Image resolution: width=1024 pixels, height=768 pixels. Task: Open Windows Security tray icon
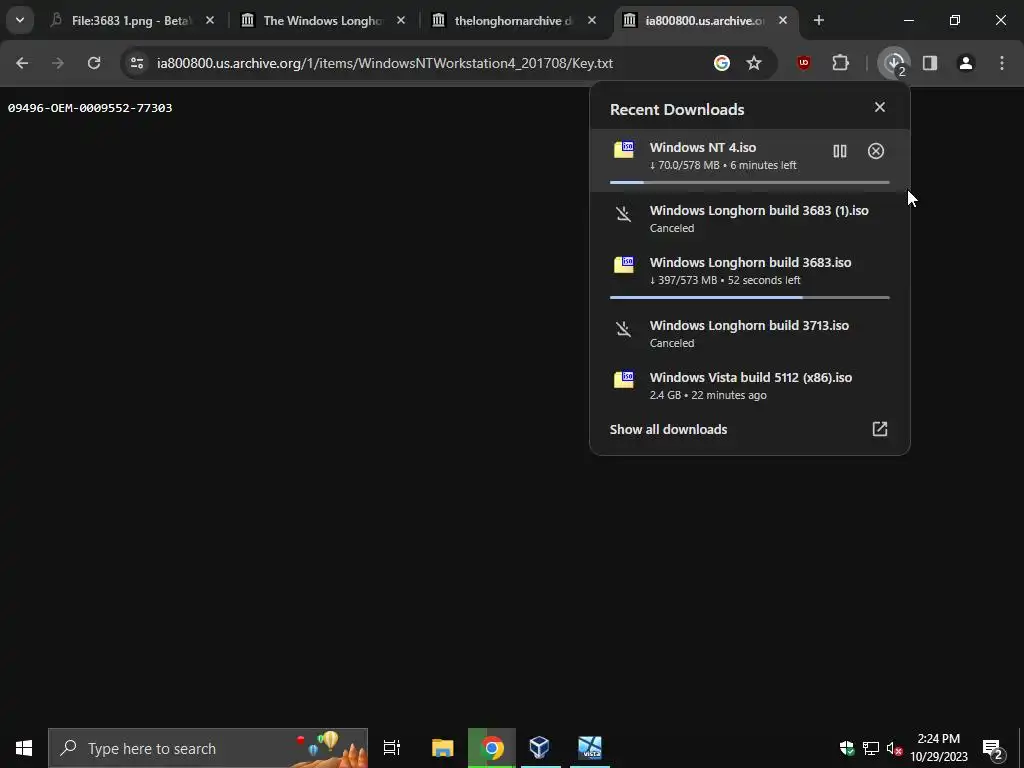[x=847, y=748]
